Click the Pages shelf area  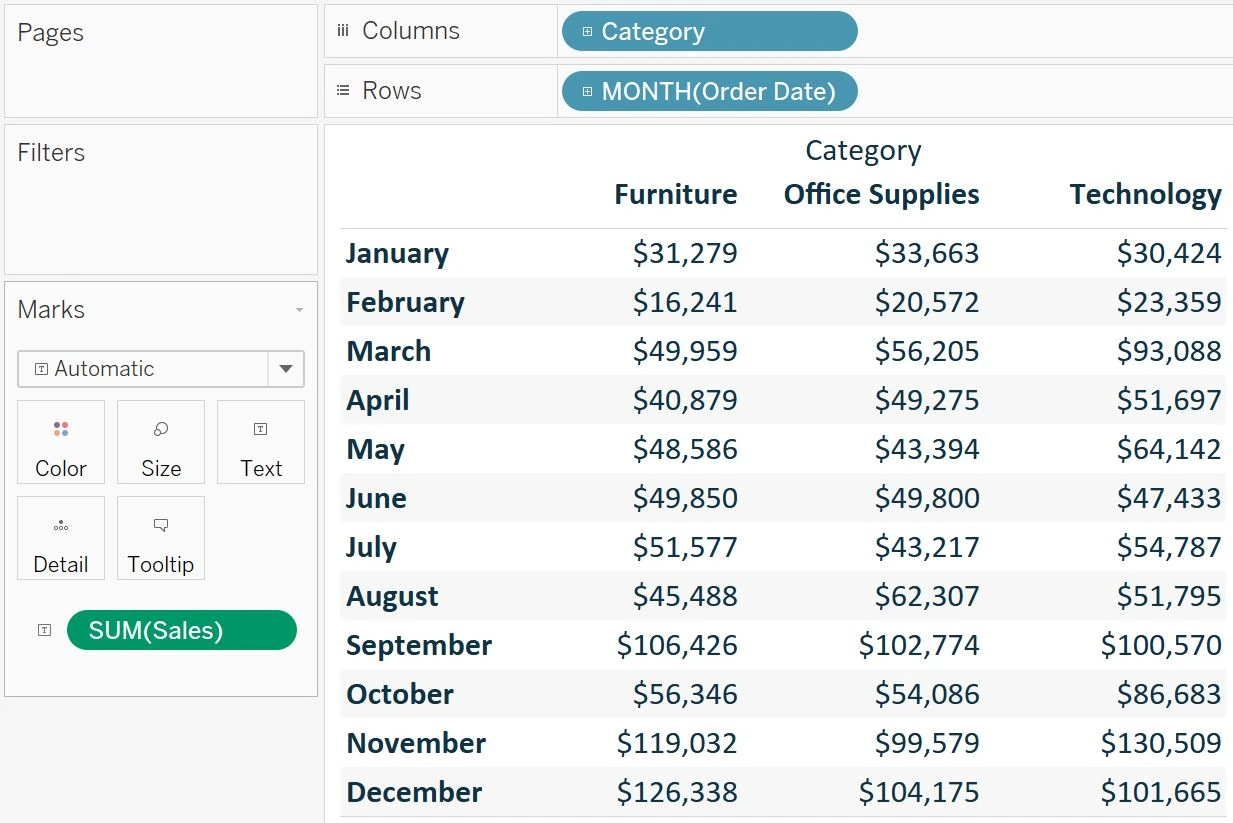point(160,60)
